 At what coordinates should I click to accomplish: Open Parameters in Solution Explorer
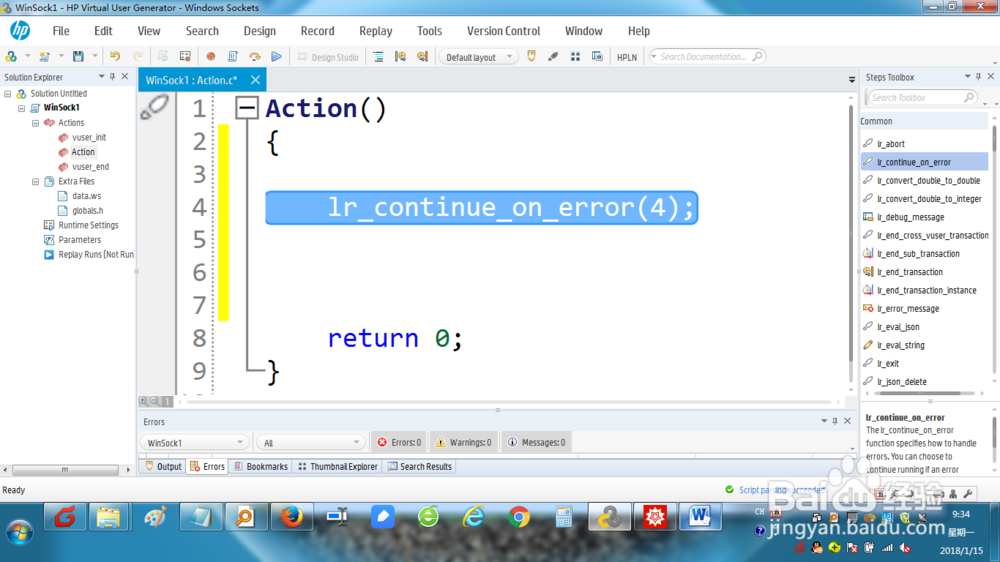point(79,240)
